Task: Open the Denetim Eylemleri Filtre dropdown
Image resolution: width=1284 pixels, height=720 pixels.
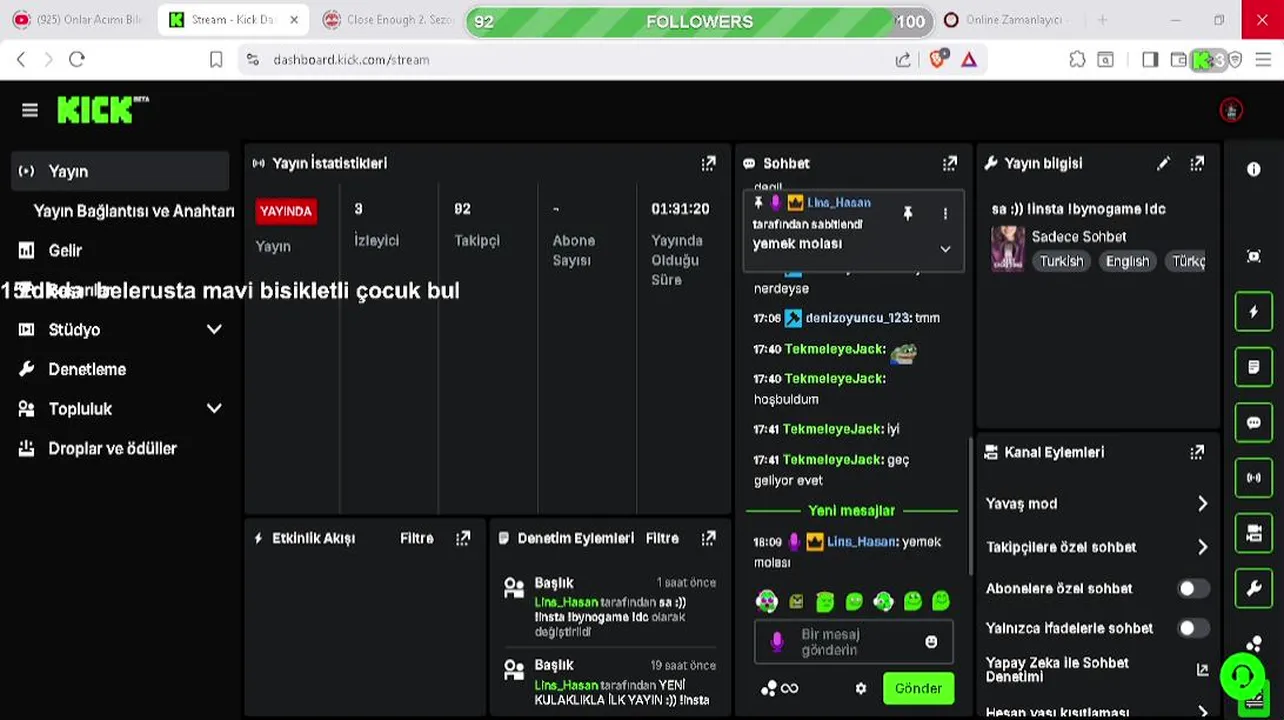Action: pos(662,538)
